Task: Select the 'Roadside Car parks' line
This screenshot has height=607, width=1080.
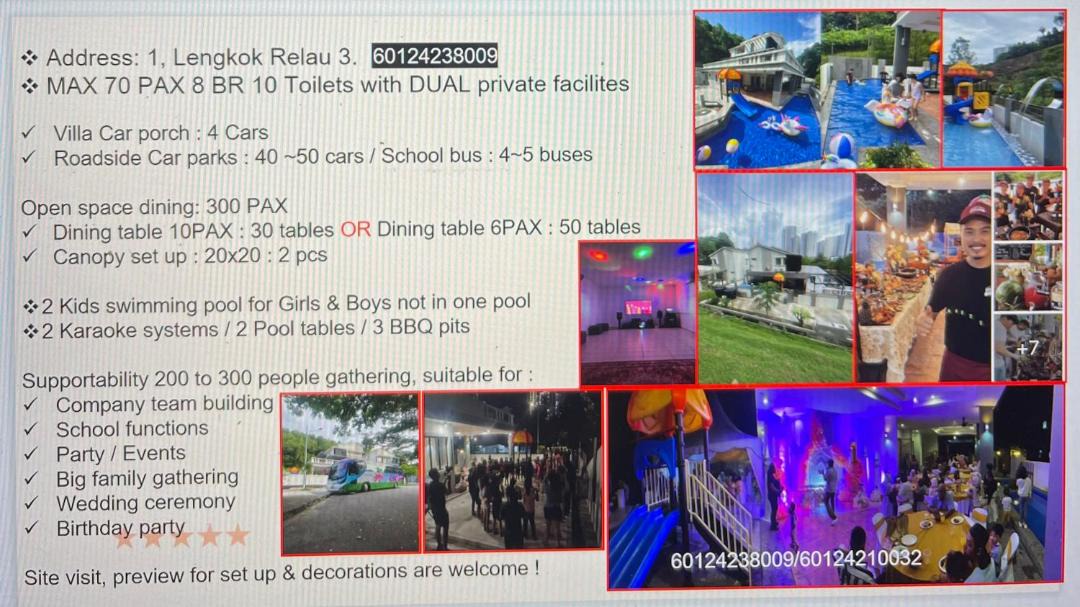Action: pyautogui.click(x=322, y=156)
